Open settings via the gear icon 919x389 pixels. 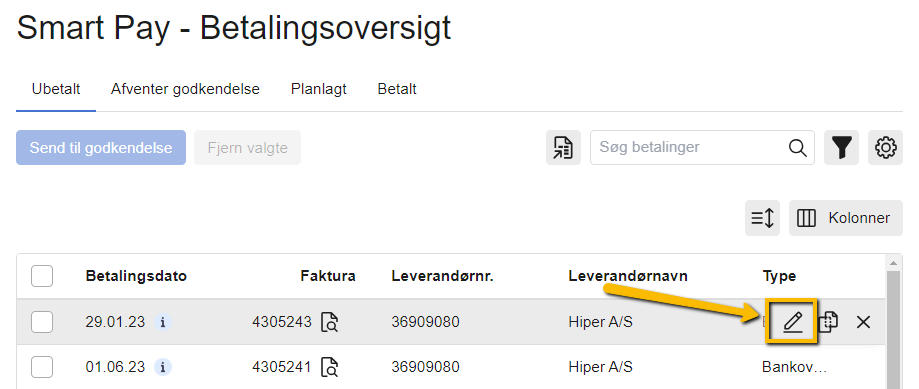(x=886, y=148)
